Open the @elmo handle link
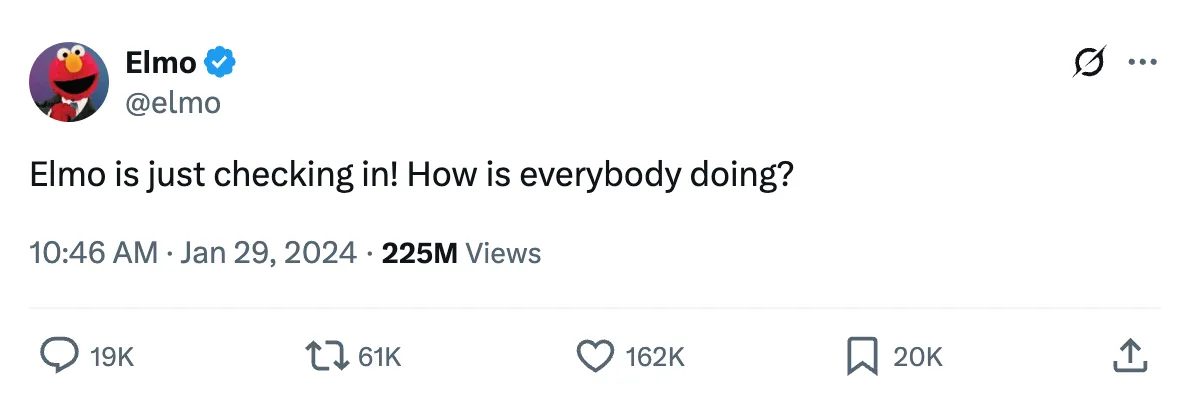The width and height of the screenshot is (1188, 400). point(173,101)
